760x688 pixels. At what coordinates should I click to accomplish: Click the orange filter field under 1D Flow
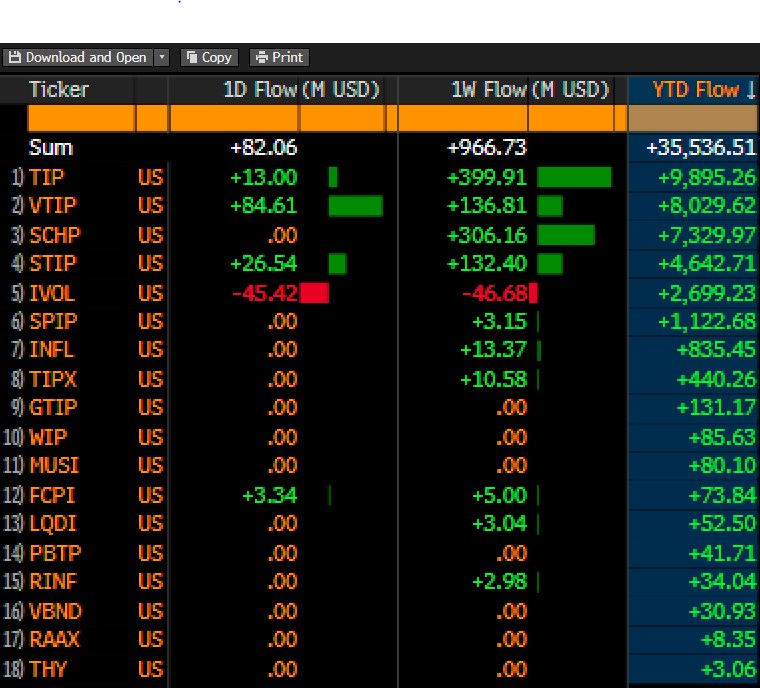234,119
